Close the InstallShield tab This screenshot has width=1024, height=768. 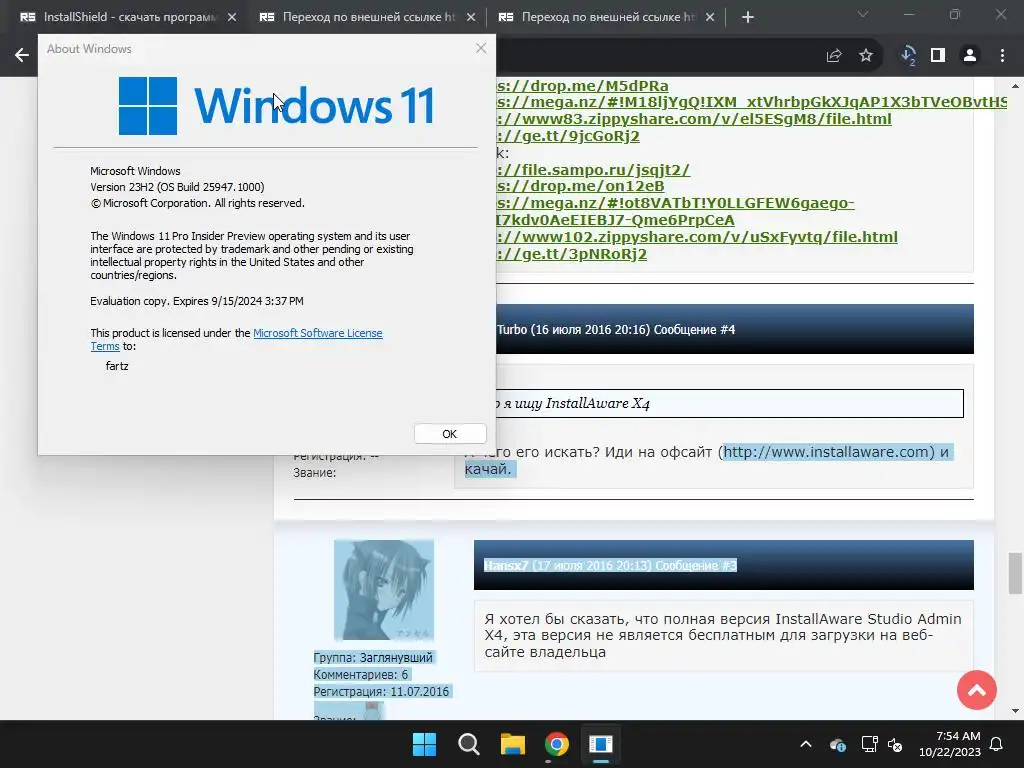(x=232, y=17)
